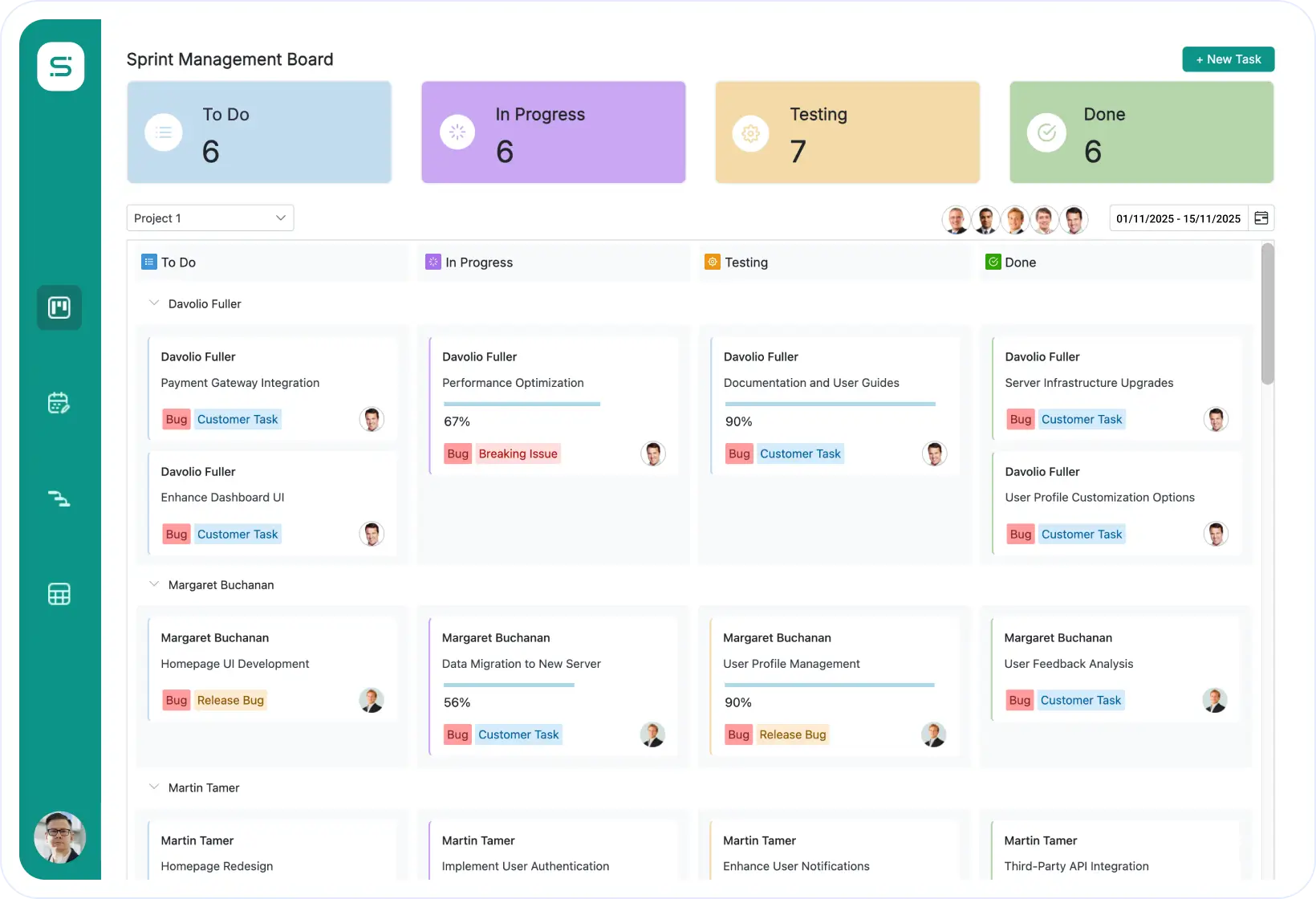
Task: Collapse the Davolio Fuller swimlane
Action: 153,303
